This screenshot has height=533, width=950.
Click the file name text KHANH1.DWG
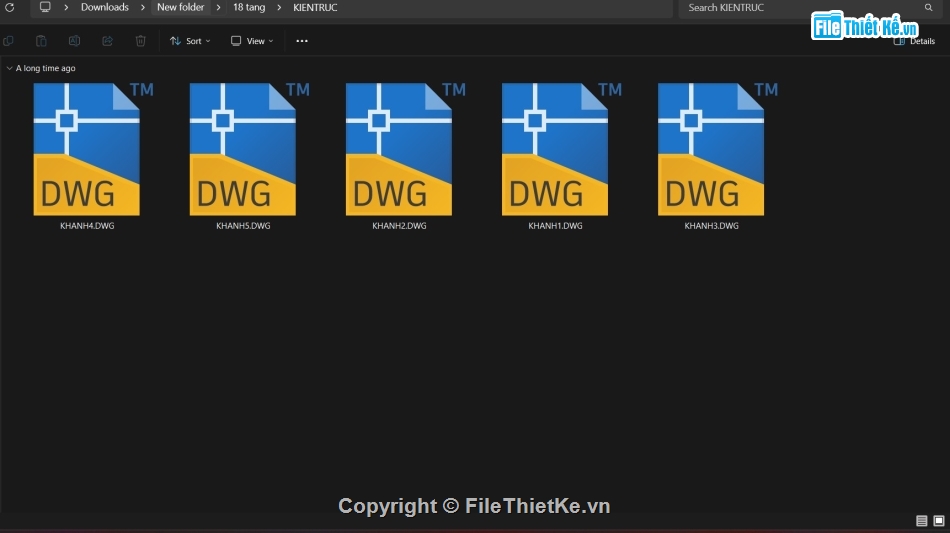point(556,225)
